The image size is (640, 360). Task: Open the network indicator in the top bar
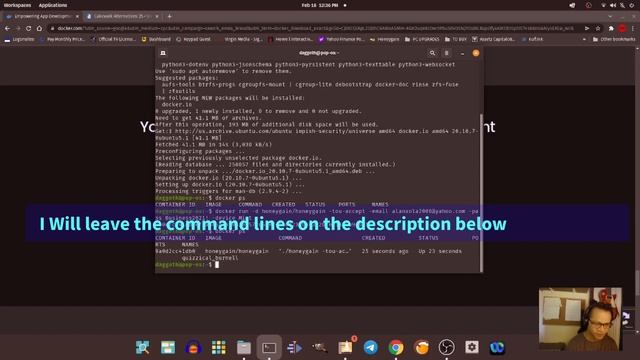603,5
